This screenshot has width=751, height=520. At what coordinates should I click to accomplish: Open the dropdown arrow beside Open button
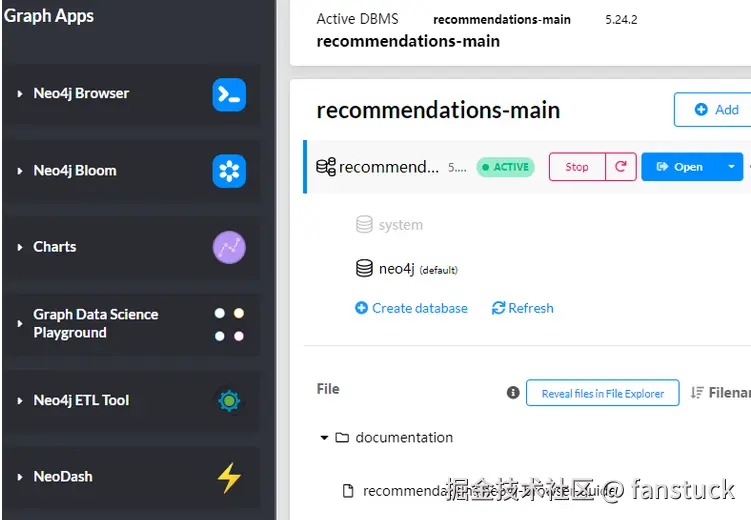731,167
